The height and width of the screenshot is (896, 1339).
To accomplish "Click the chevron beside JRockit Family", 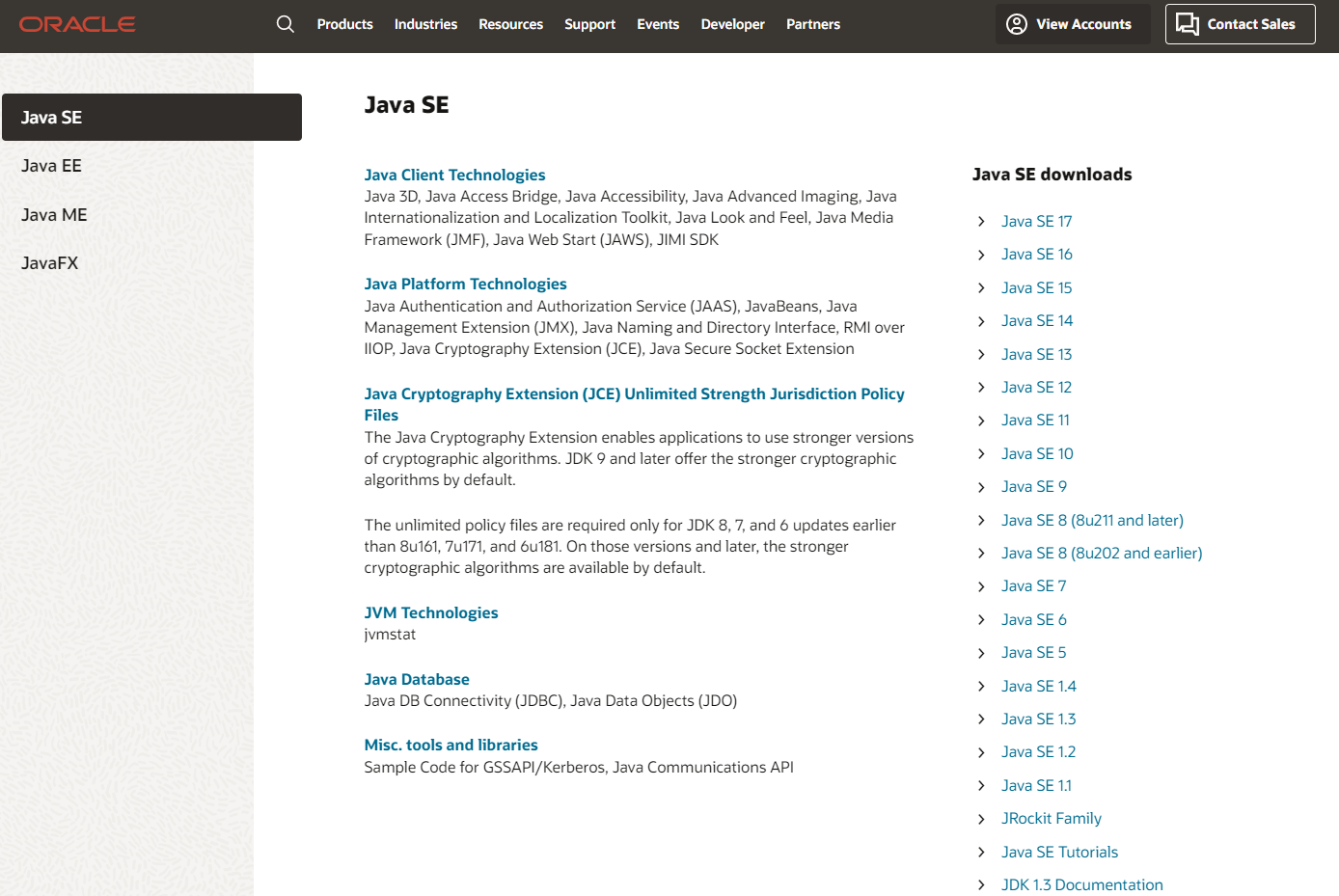I will pyautogui.click(x=981, y=819).
